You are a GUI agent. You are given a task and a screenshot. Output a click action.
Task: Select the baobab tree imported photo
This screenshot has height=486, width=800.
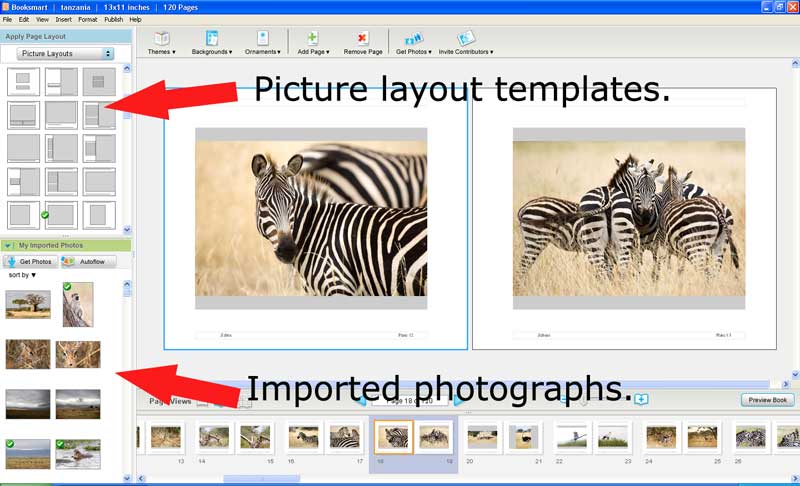coord(28,304)
